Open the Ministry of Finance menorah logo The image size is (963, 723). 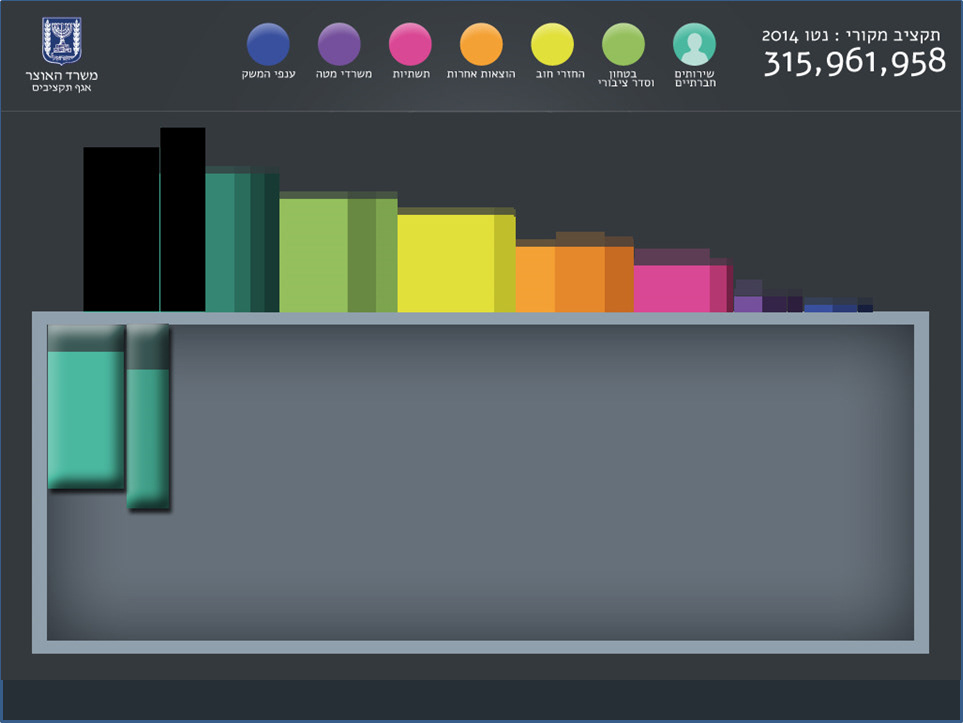(x=61, y=41)
